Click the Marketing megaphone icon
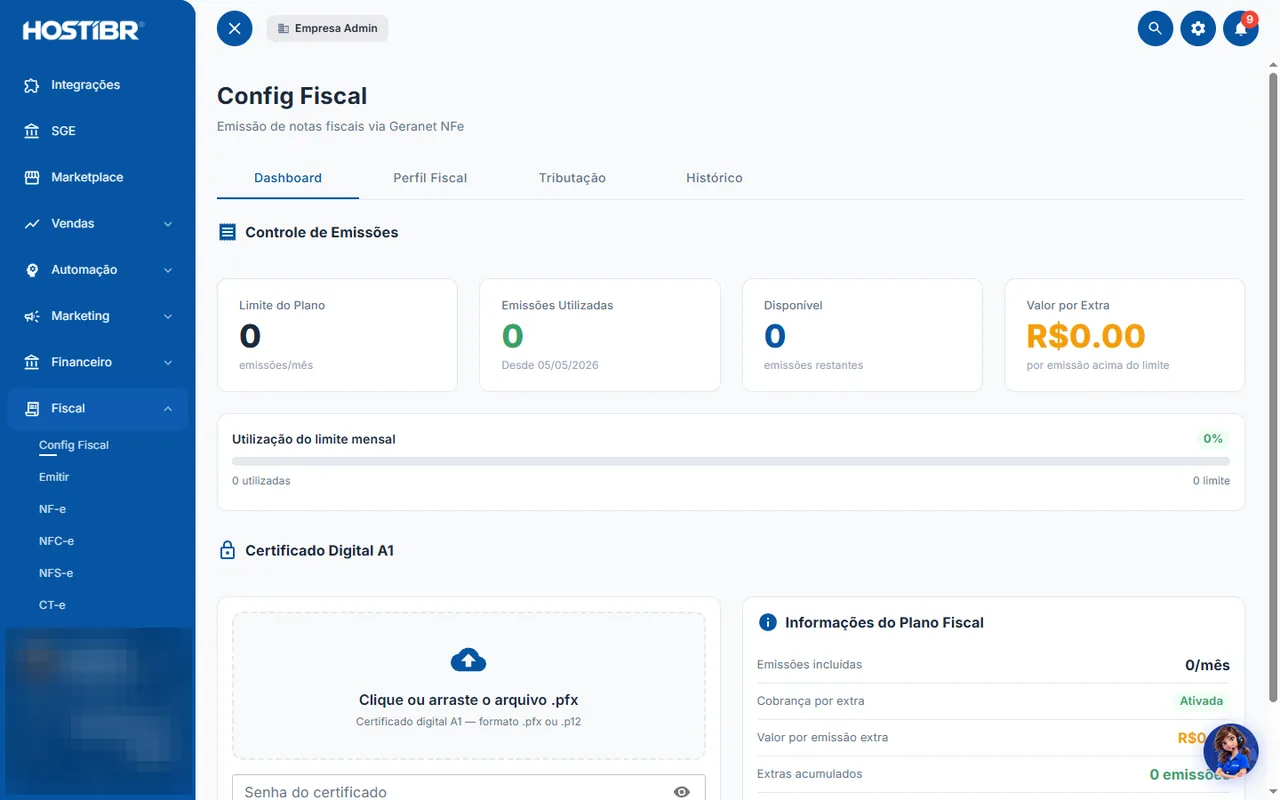The height and width of the screenshot is (800, 1280). pos(32,316)
